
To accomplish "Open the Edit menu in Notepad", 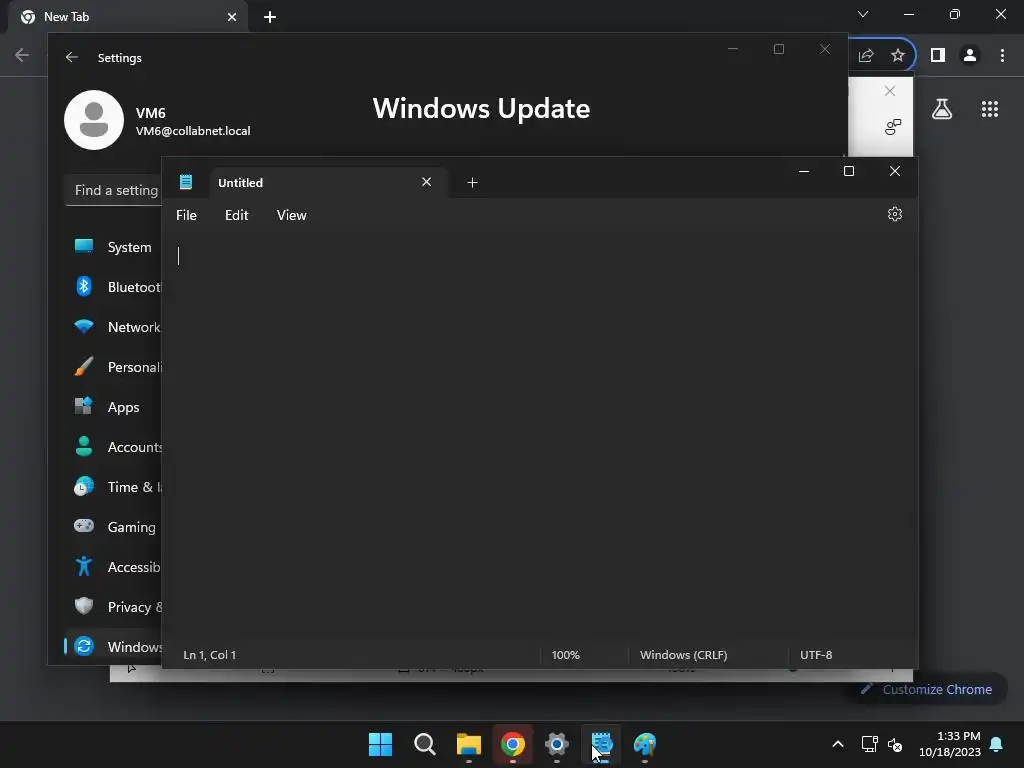I will [236, 215].
